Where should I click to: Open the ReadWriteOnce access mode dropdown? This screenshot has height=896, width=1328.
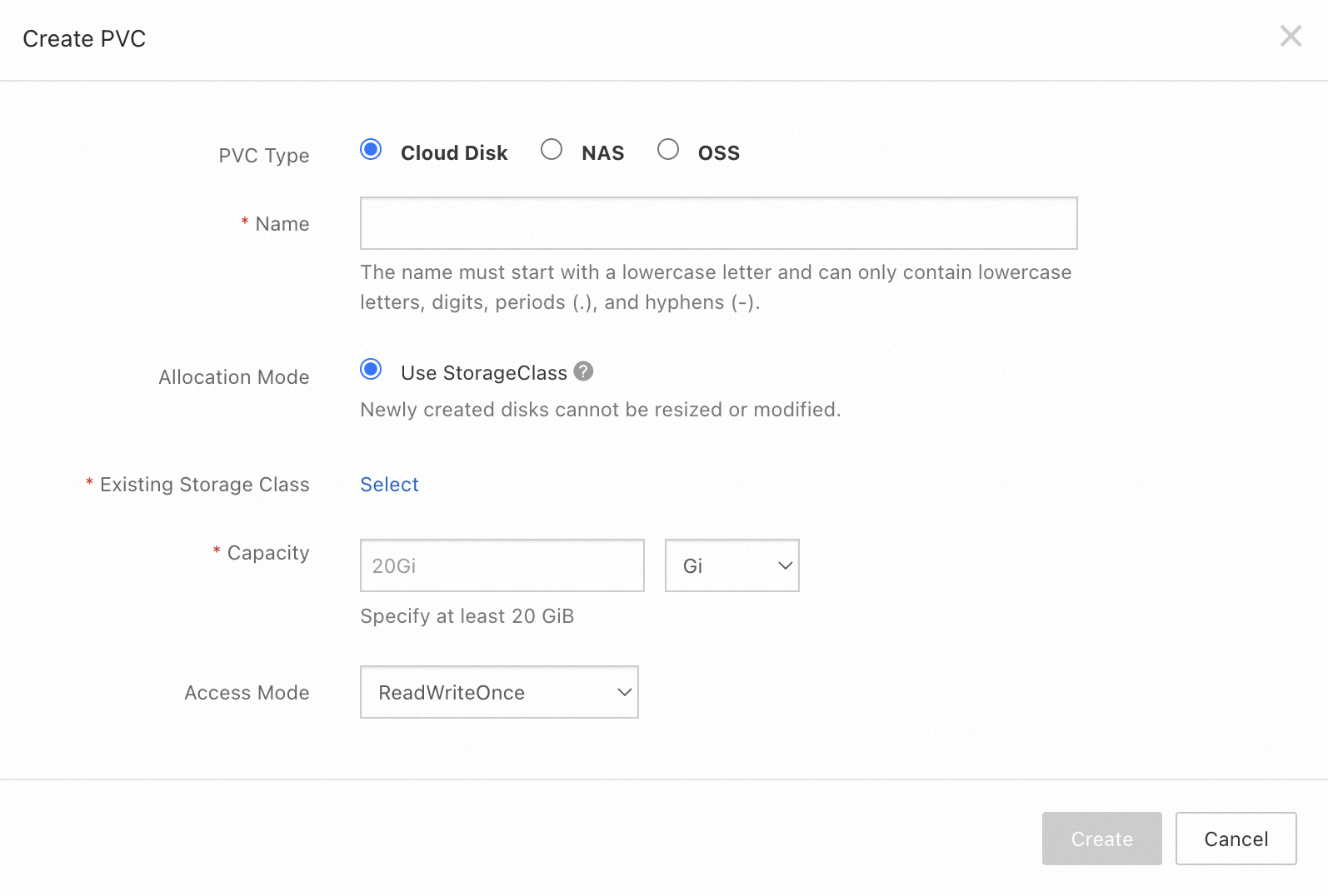pos(499,692)
